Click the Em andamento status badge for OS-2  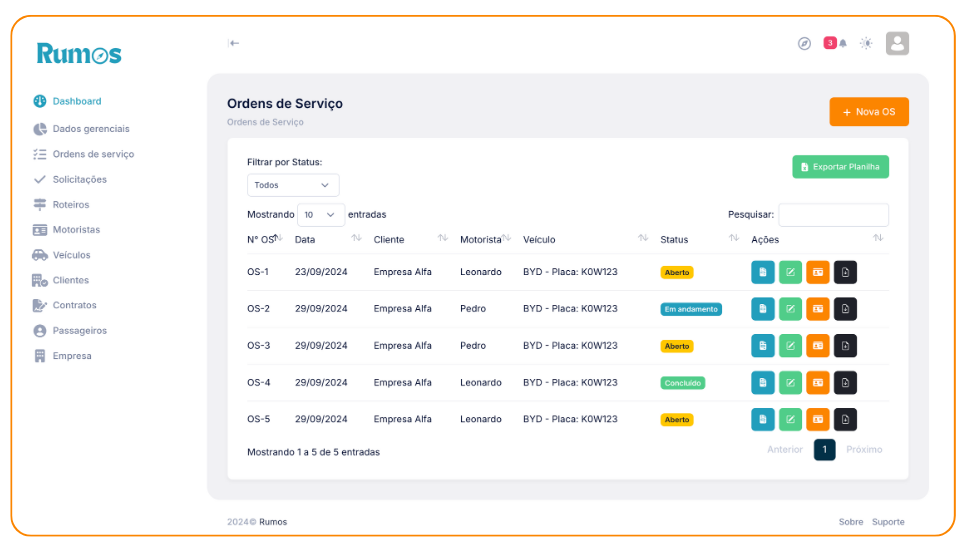pyautogui.click(x=691, y=309)
